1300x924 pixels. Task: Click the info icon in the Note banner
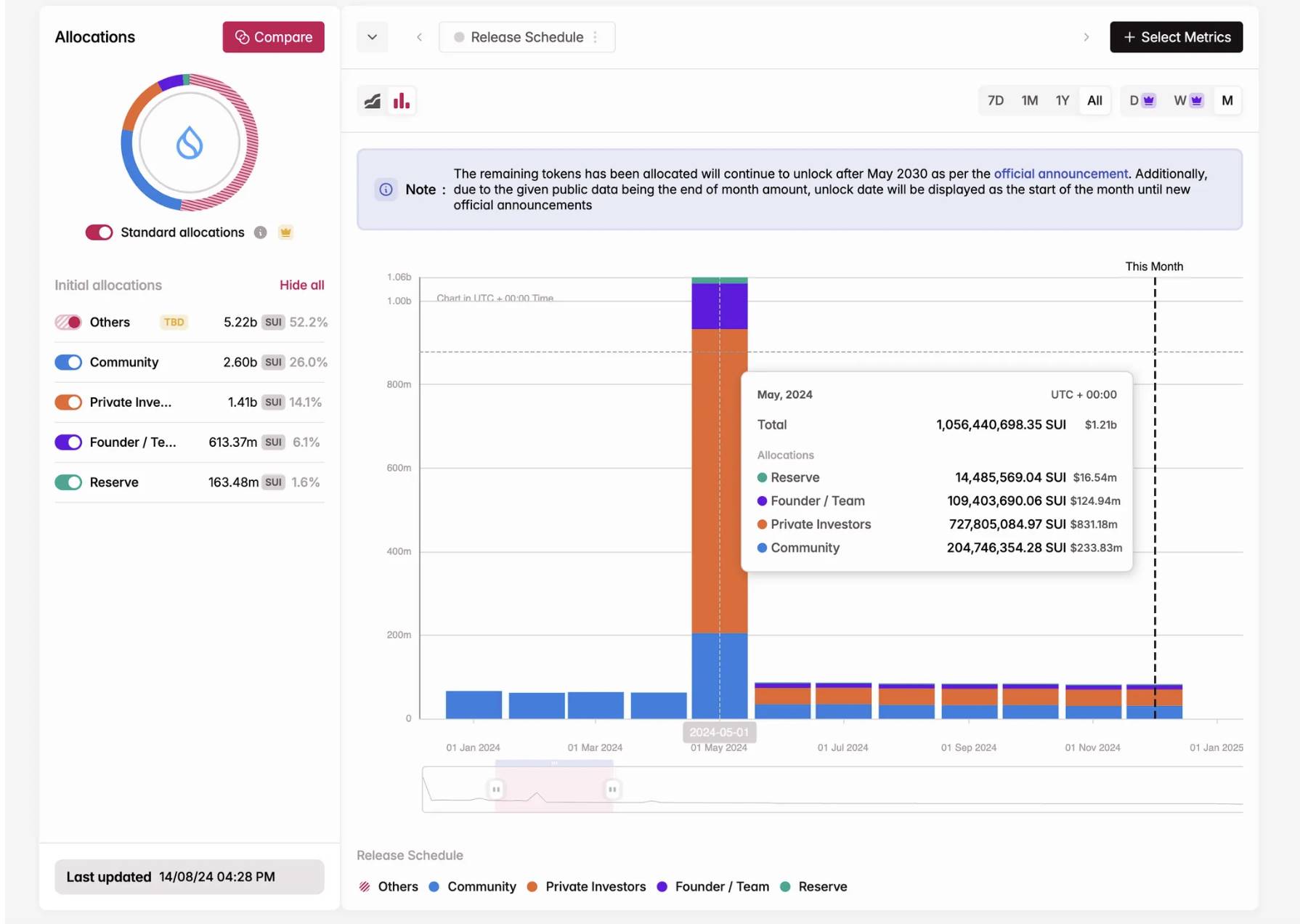click(x=386, y=190)
